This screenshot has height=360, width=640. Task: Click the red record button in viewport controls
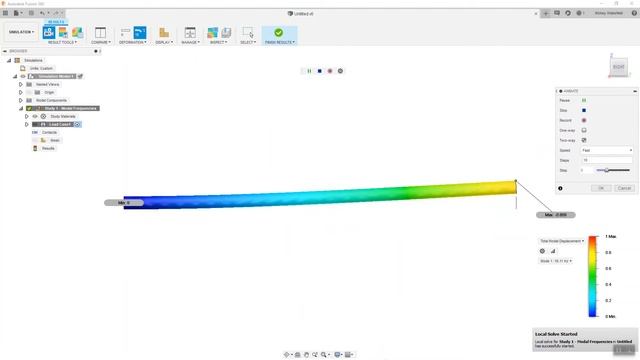[330, 71]
